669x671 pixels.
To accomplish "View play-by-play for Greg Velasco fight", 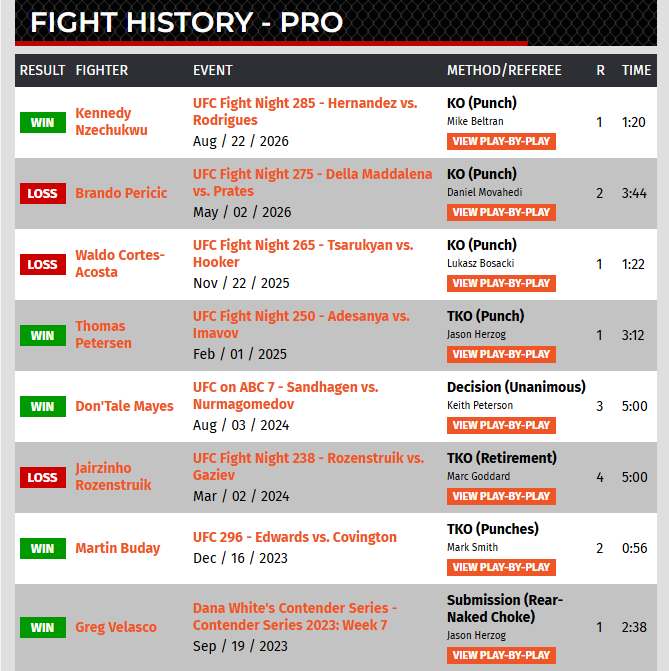I will point(501,656).
